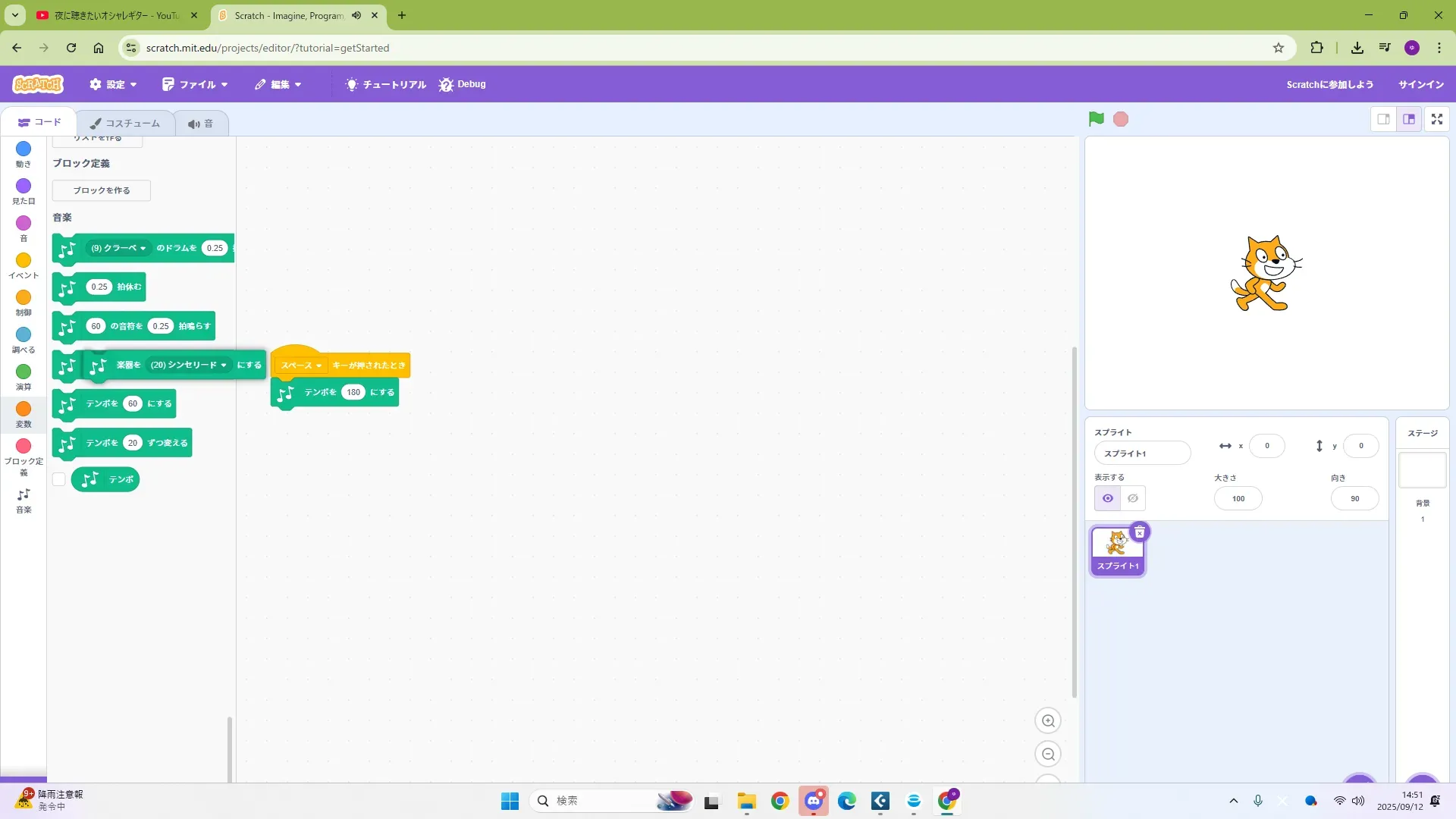Screen dimensions: 1456x819
Task: Open the 編集 menu
Action: point(278,84)
